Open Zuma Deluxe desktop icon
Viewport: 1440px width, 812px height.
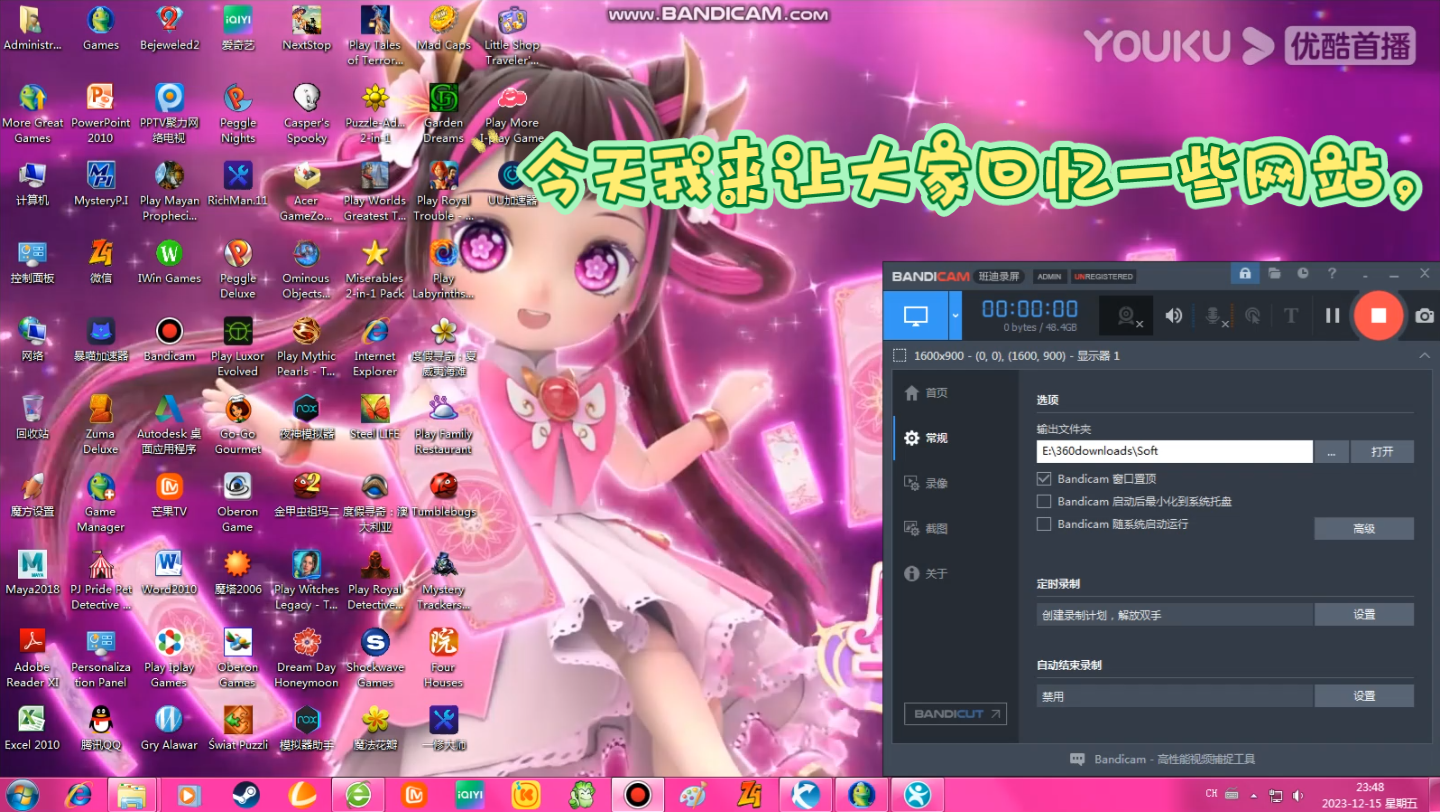click(100, 424)
